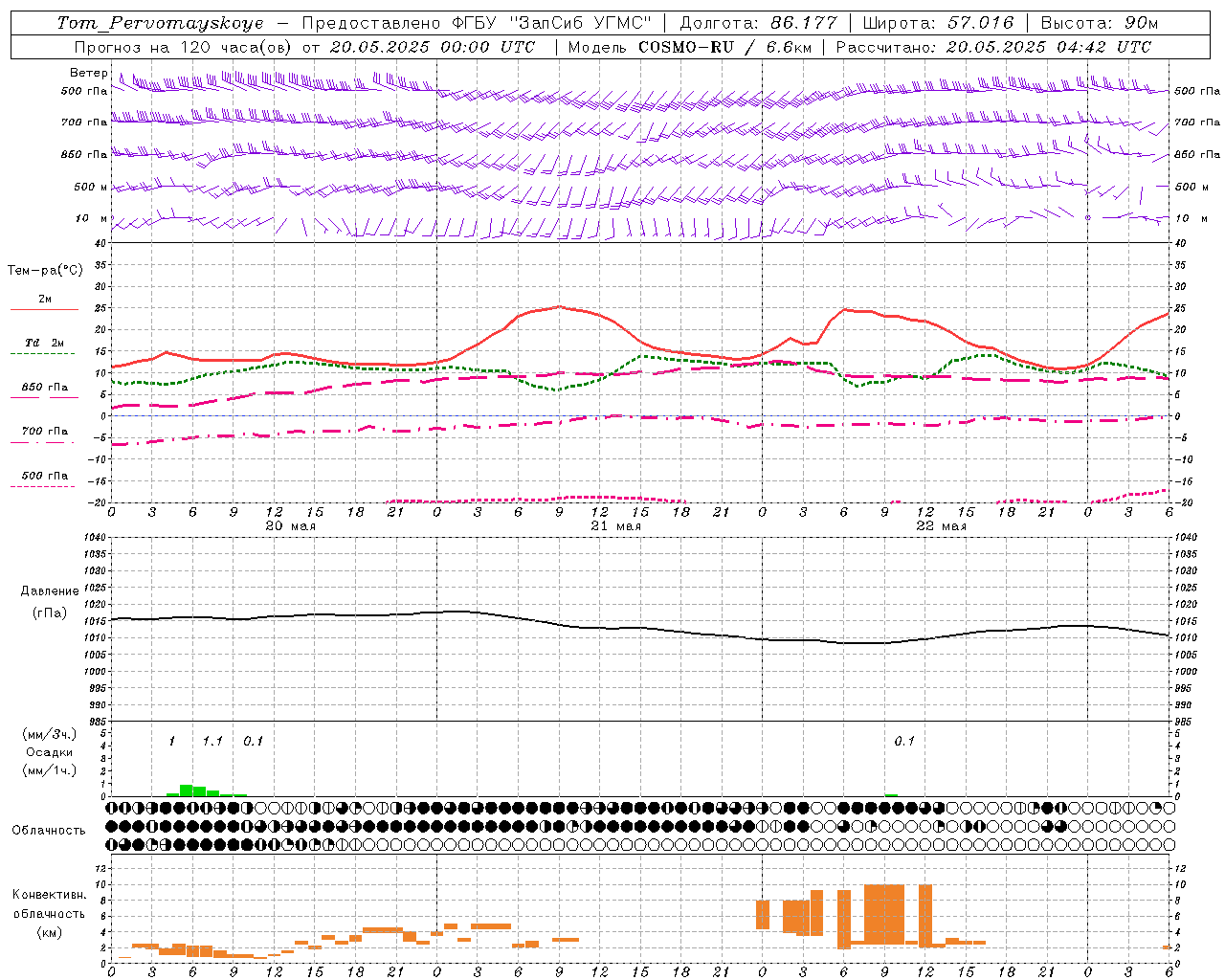Click the (км) unit under convective cloudiness

click(x=50, y=932)
